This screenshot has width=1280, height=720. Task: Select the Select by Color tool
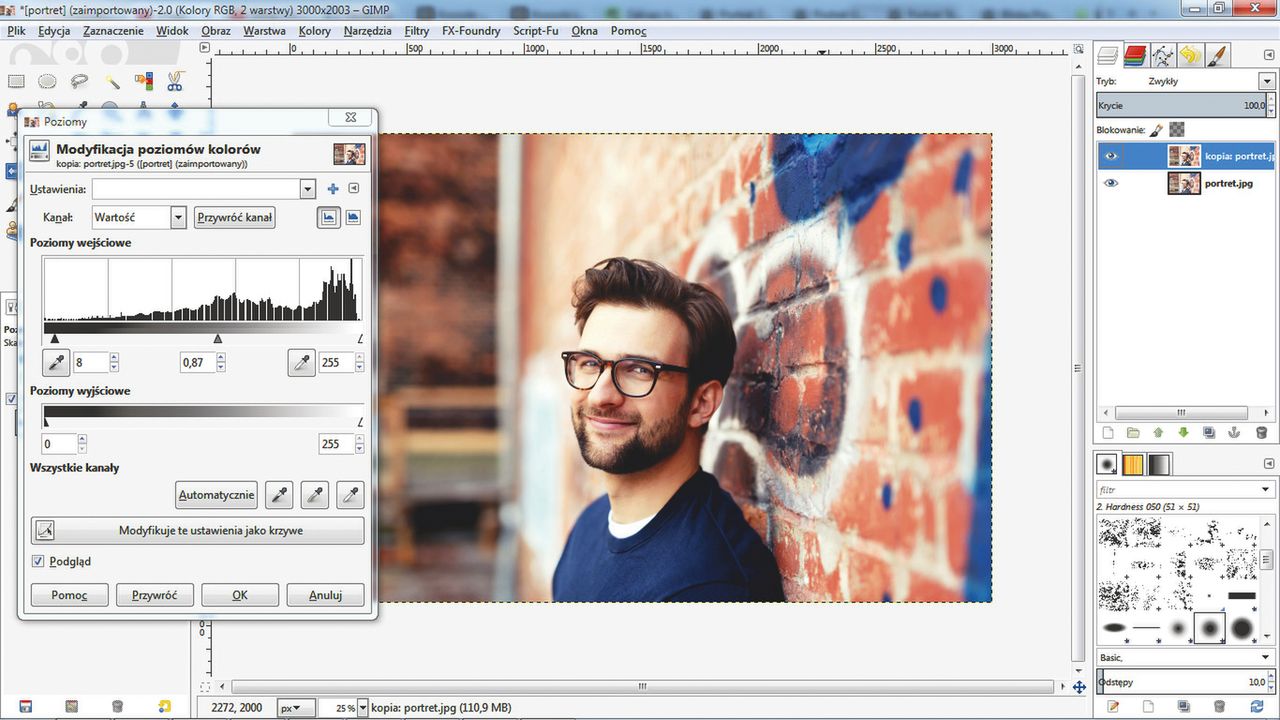click(143, 81)
